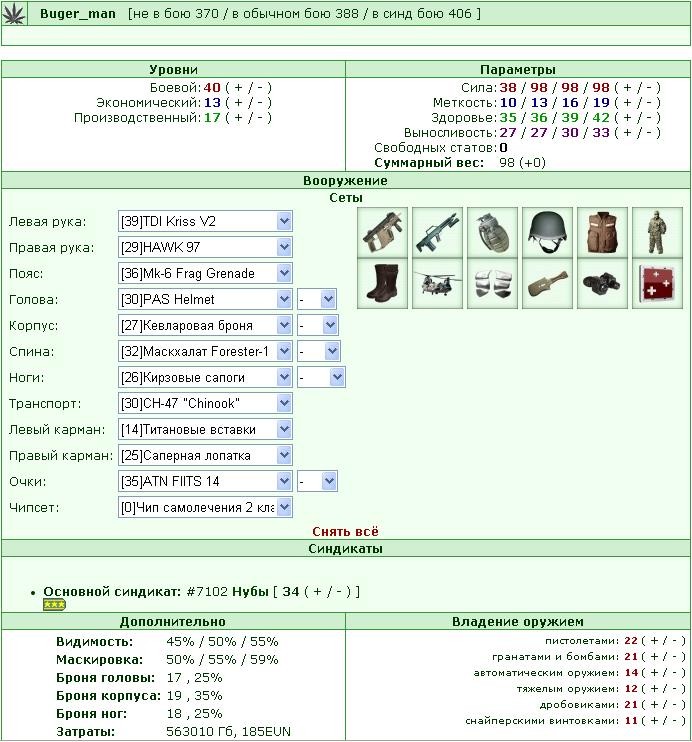Increase Сила stat with plus
The image size is (692, 742).
[627, 88]
